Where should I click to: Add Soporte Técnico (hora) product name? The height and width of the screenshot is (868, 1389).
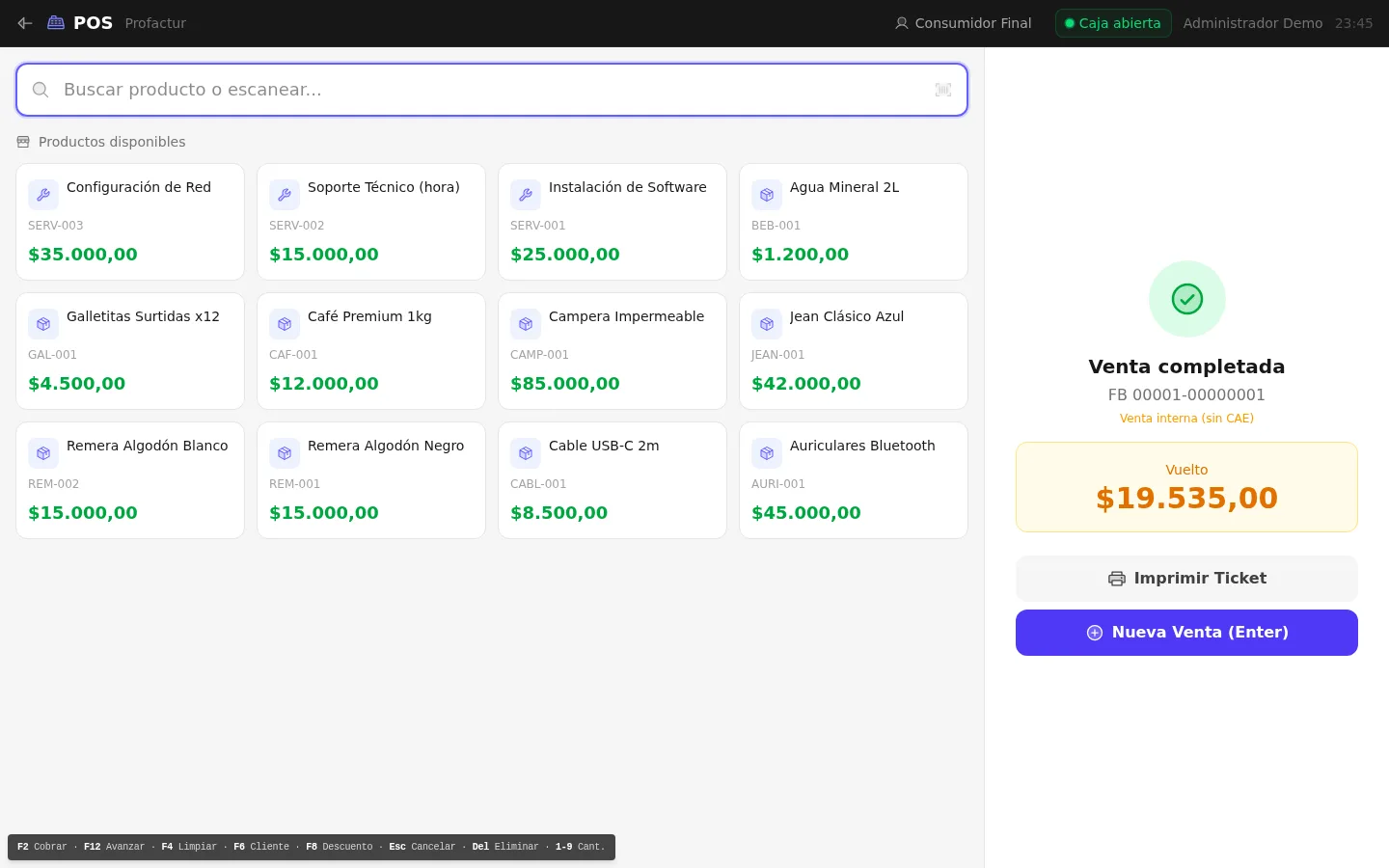[384, 187]
